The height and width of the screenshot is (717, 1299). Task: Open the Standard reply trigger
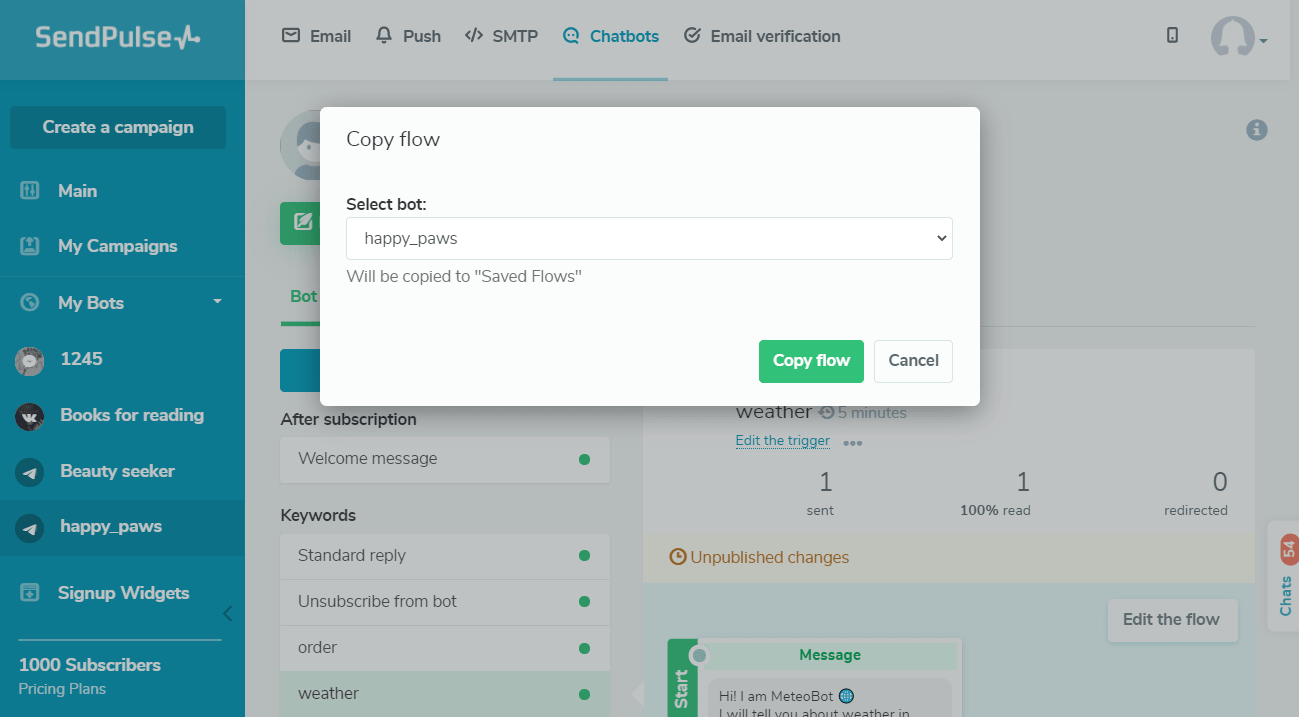click(445, 556)
